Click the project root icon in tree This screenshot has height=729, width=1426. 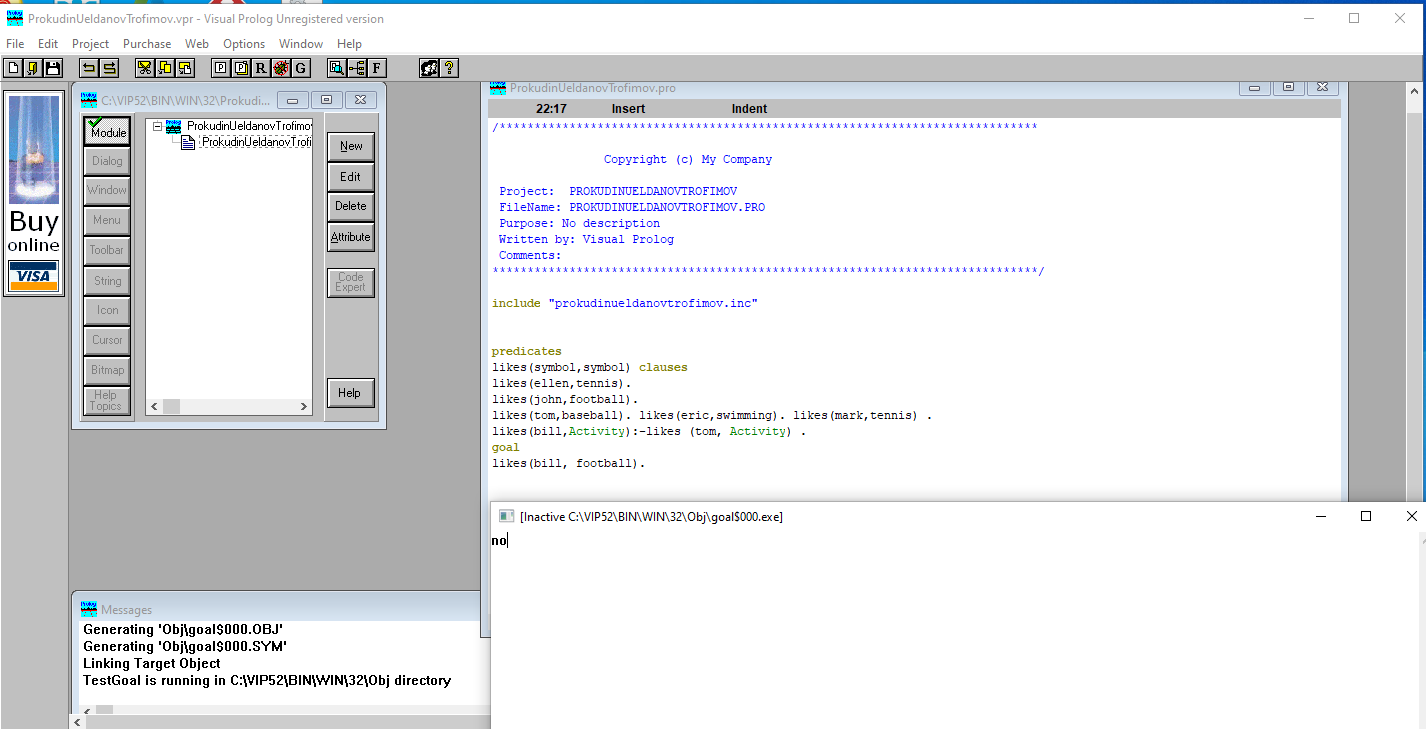(173, 126)
